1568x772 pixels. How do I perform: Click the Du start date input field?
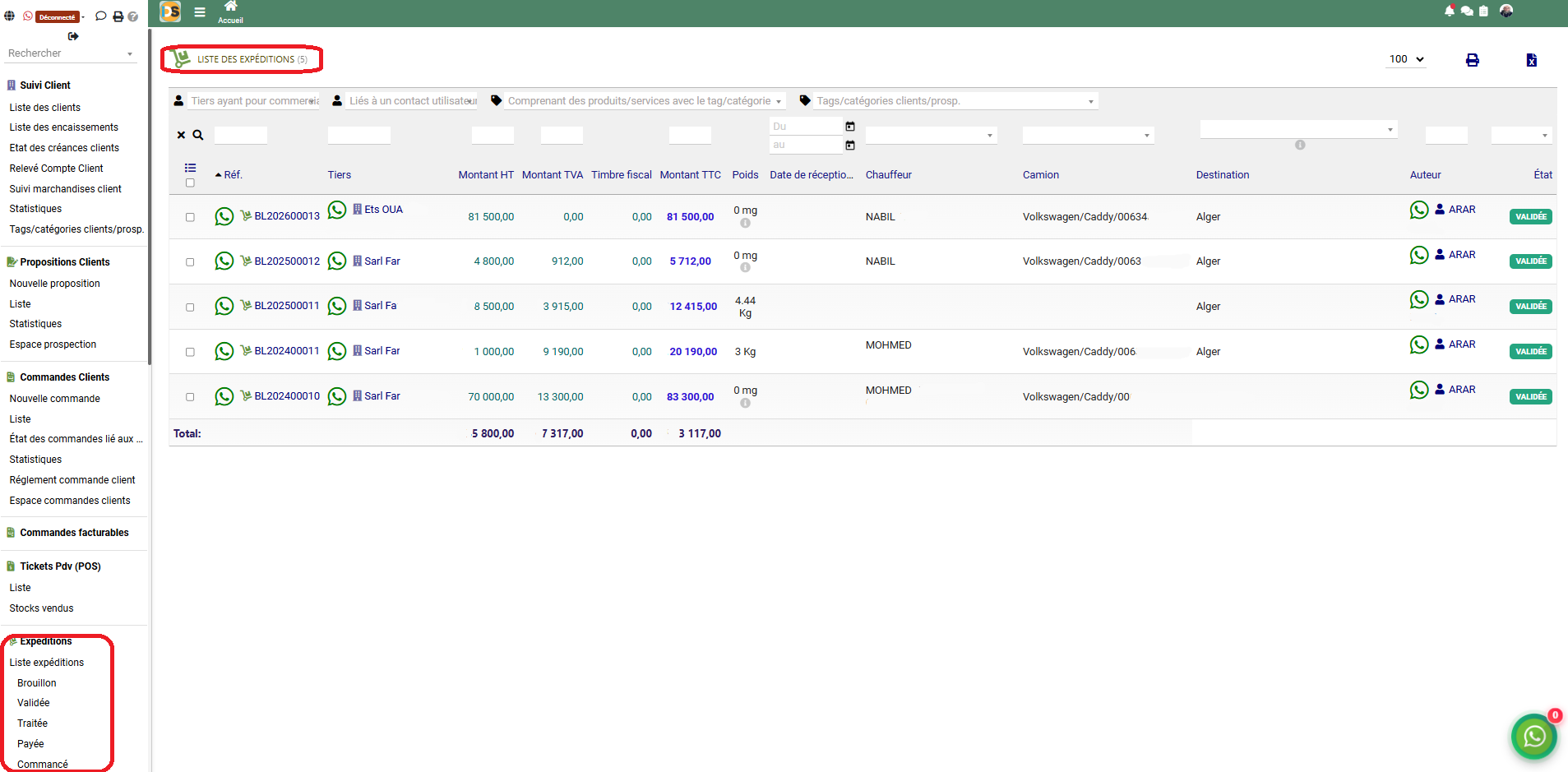tap(806, 127)
